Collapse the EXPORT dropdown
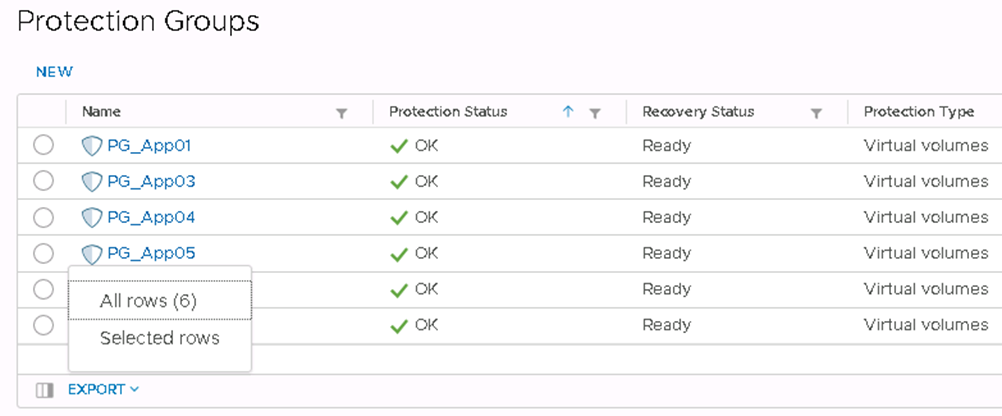 point(103,390)
